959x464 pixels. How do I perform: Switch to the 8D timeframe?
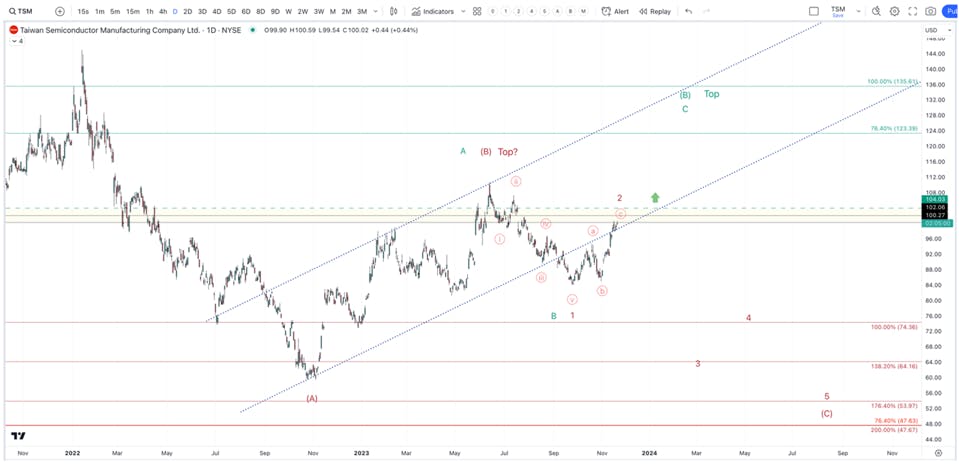(x=261, y=11)
